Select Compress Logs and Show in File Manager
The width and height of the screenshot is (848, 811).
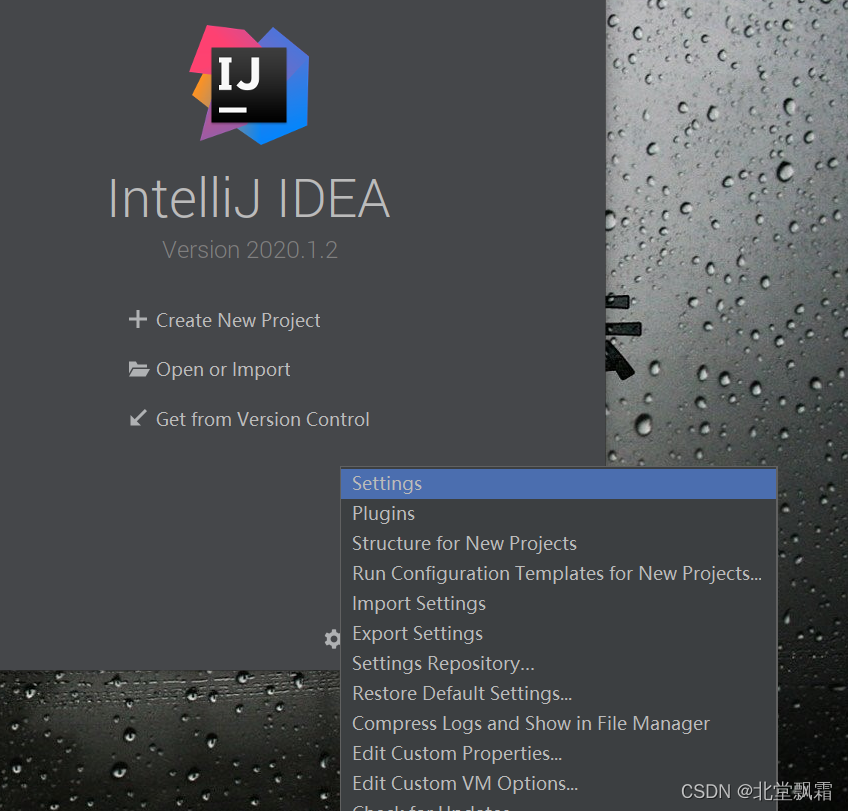(559, 723)
